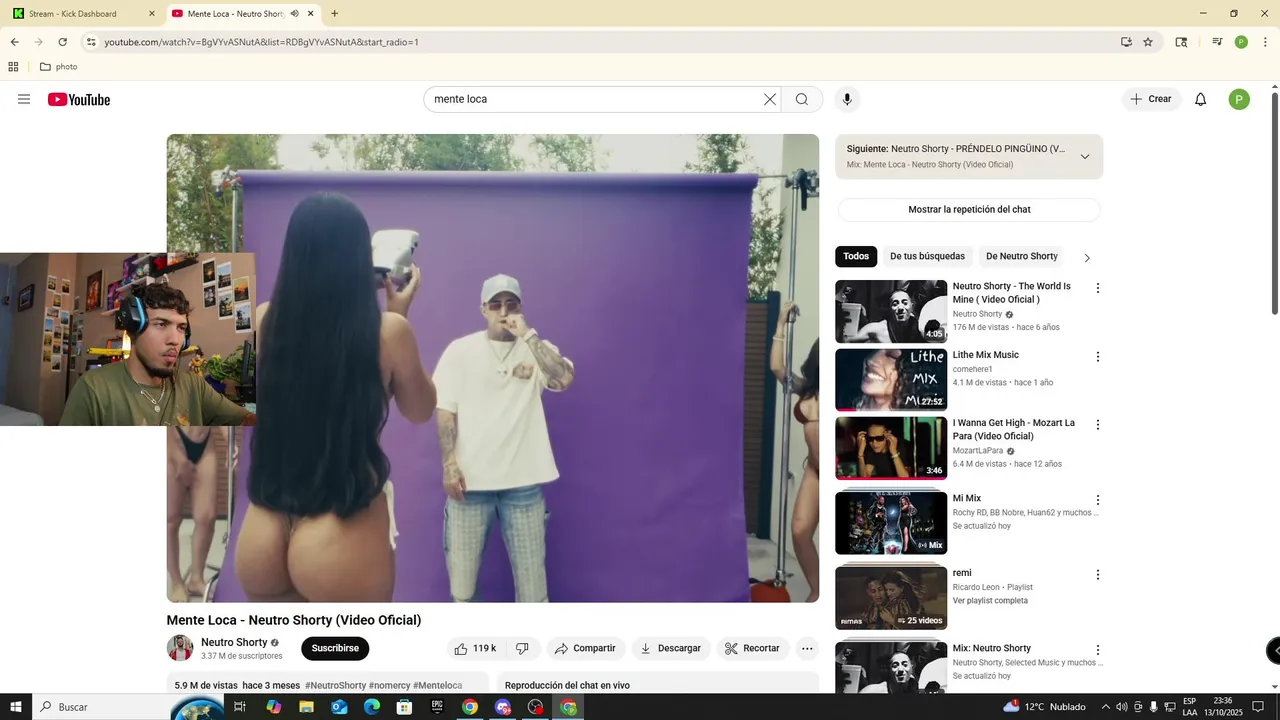Dislike the video with thumbs down
This screenshot has height=720, width=1280.
522,648
